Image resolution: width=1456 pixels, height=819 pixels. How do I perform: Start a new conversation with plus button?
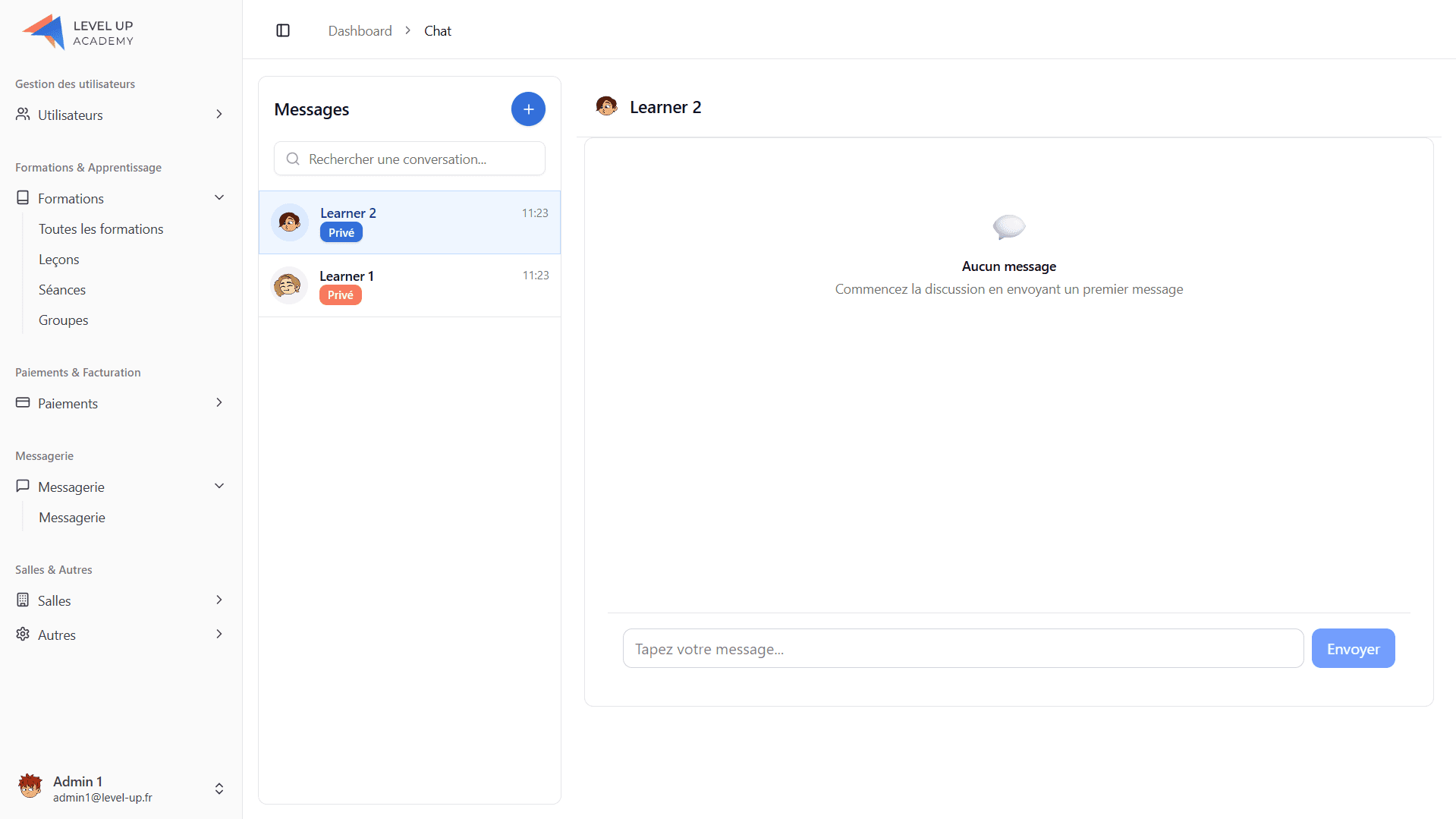[x=528, y=109]
